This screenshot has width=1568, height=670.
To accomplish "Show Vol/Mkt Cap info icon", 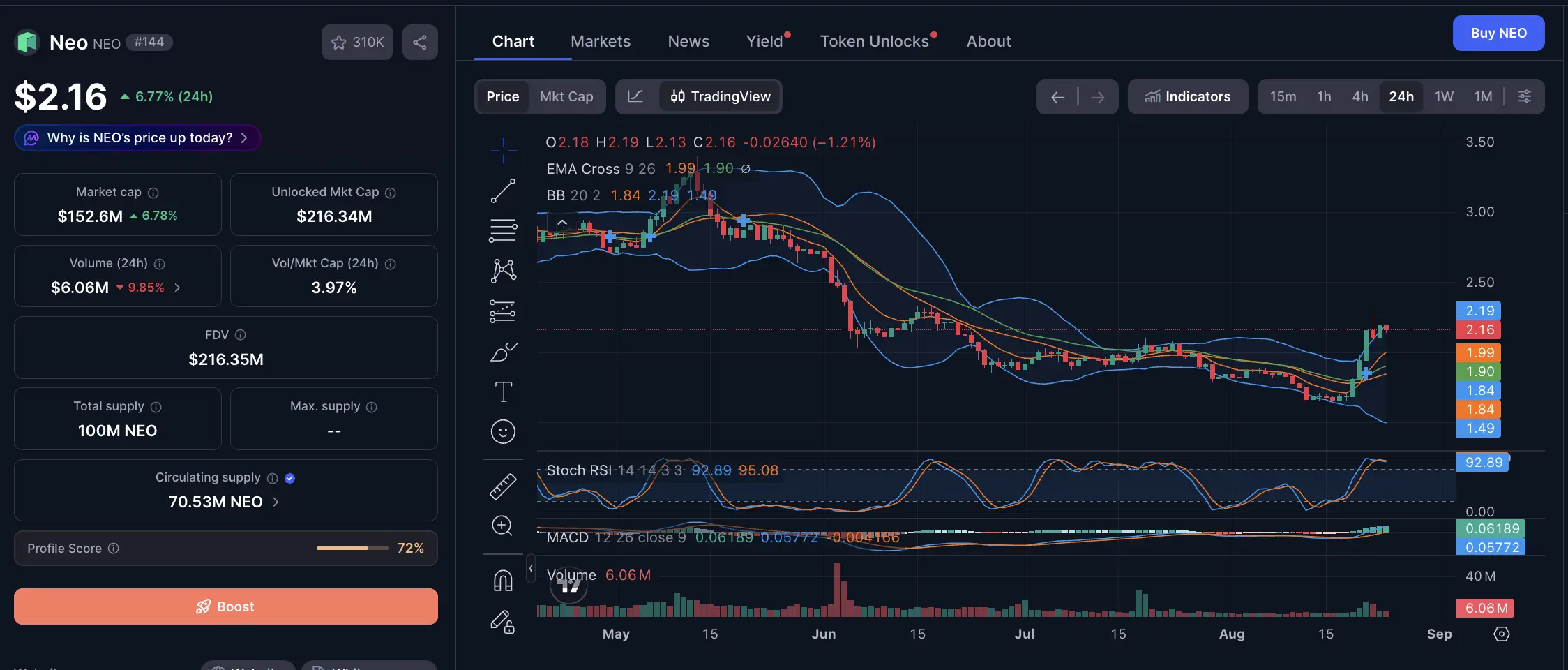I will point(391,264).
